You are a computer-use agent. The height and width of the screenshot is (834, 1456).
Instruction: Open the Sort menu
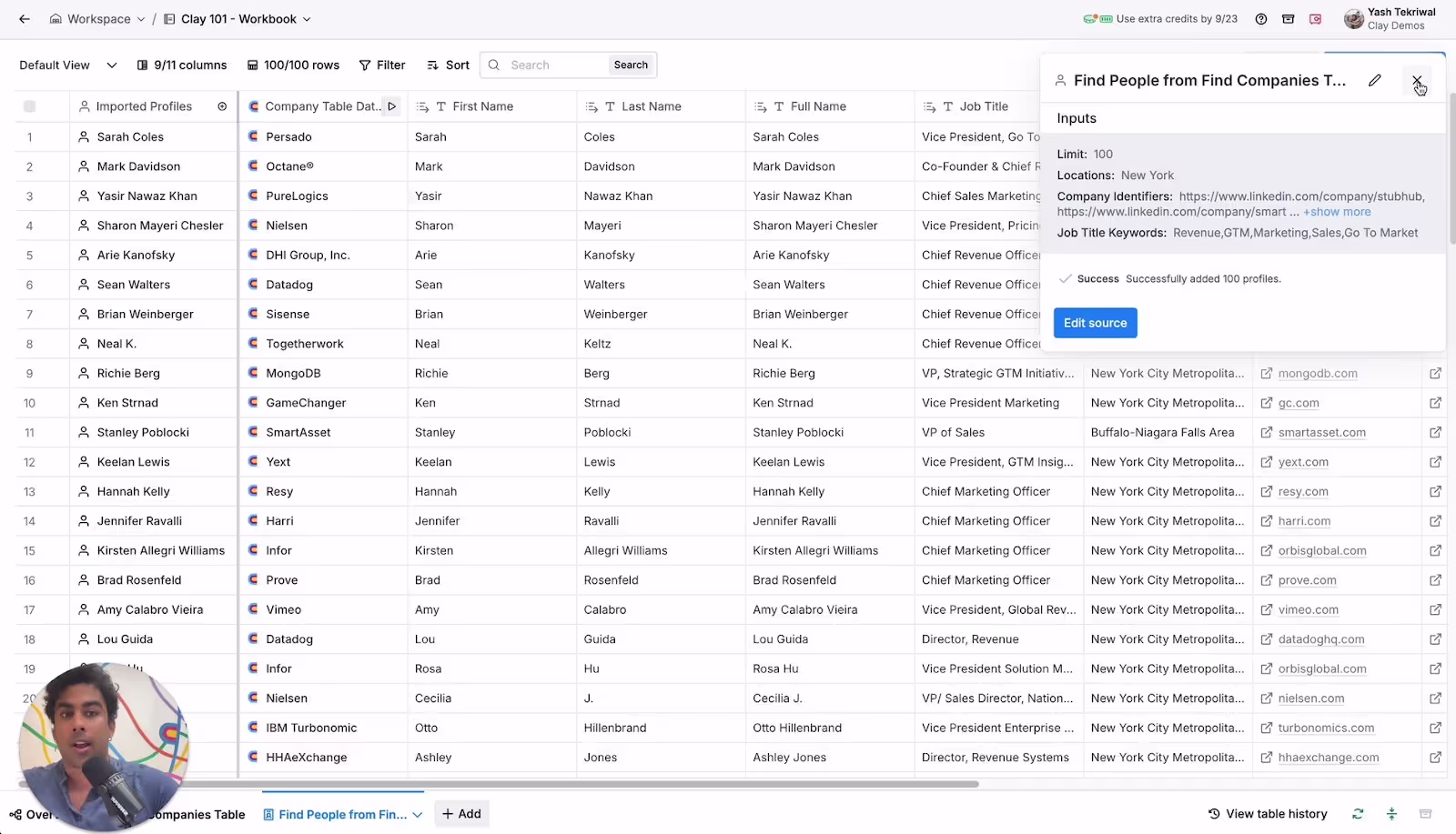(x=448, y=65)
